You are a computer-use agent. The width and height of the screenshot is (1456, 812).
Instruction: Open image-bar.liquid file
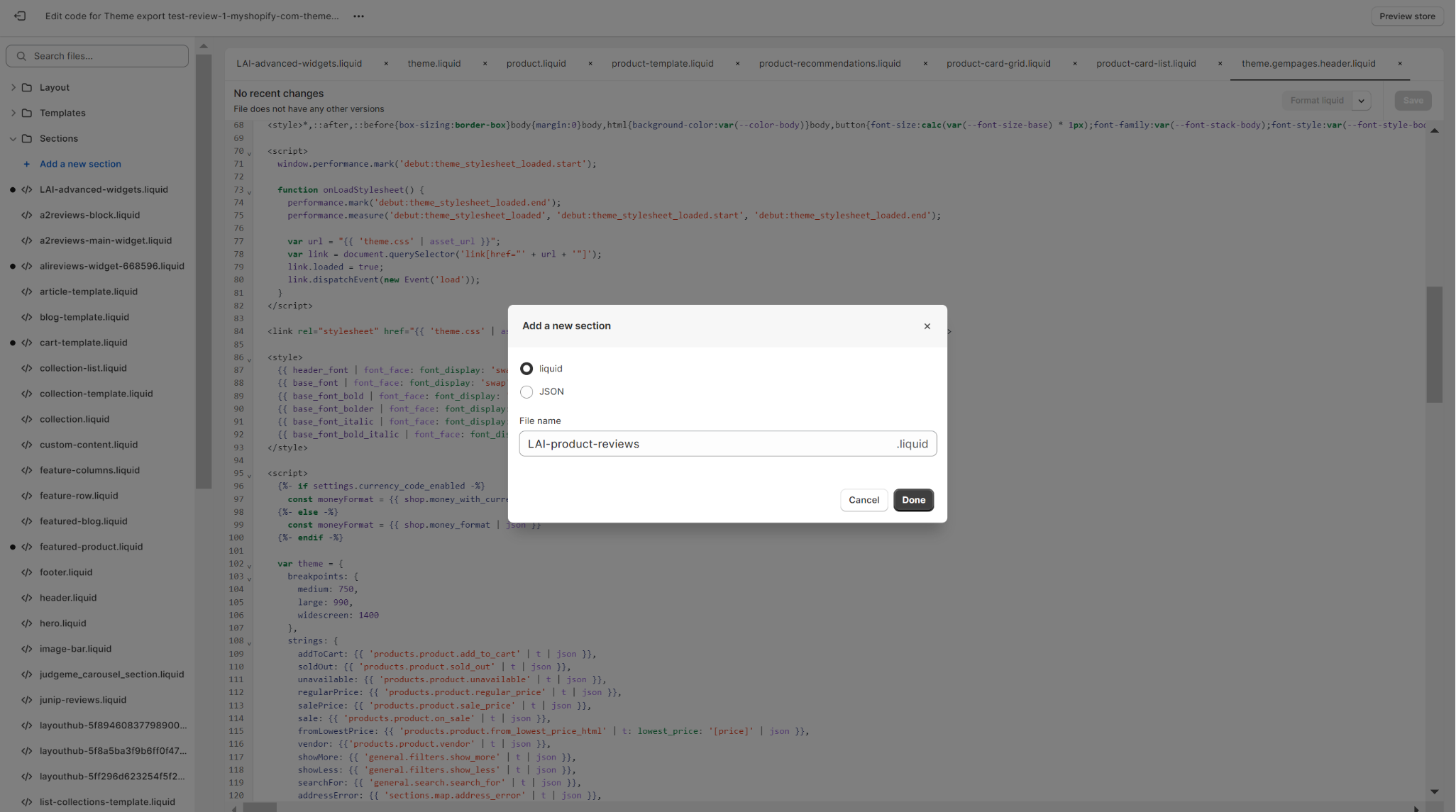75,649
